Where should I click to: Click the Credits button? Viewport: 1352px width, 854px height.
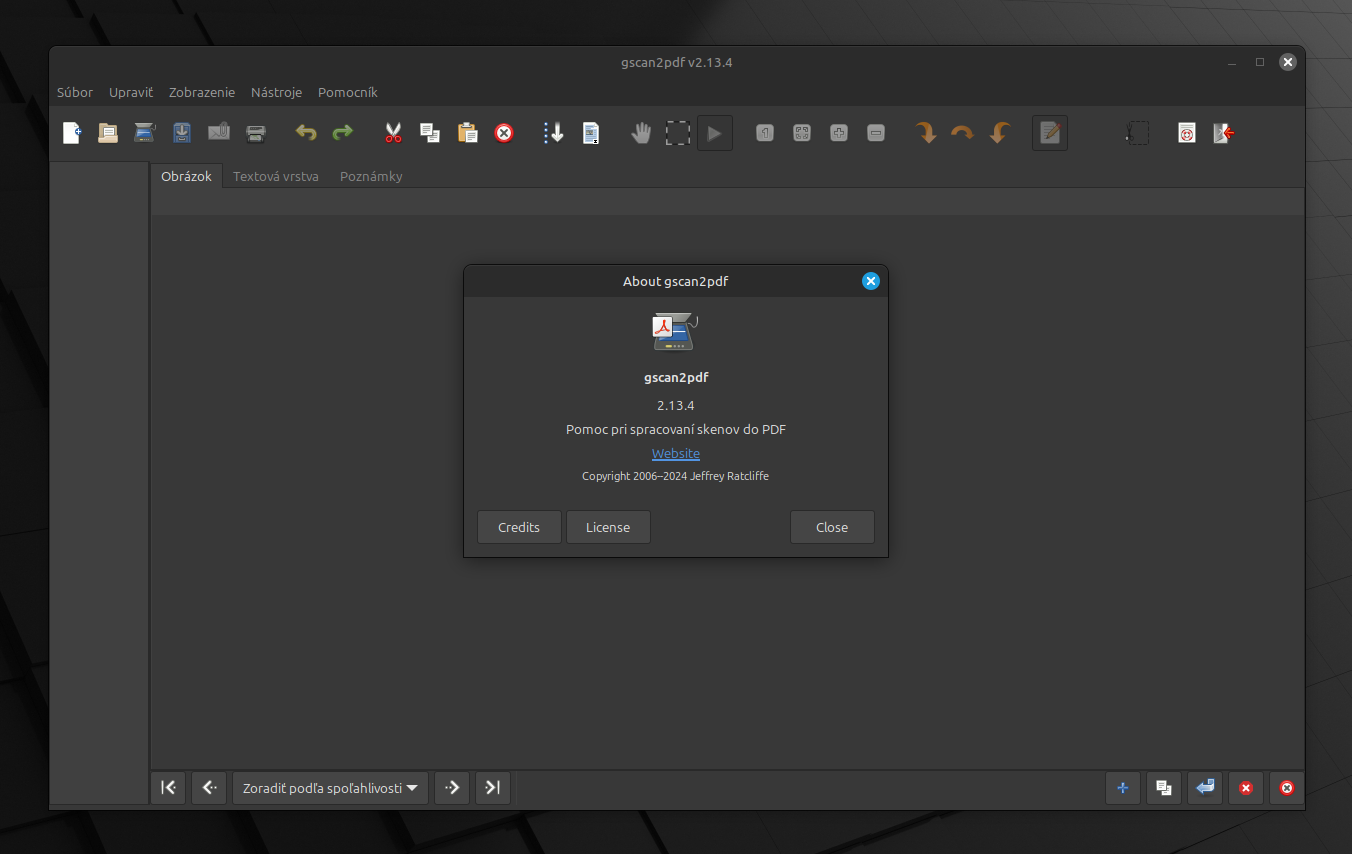point(519,527)
